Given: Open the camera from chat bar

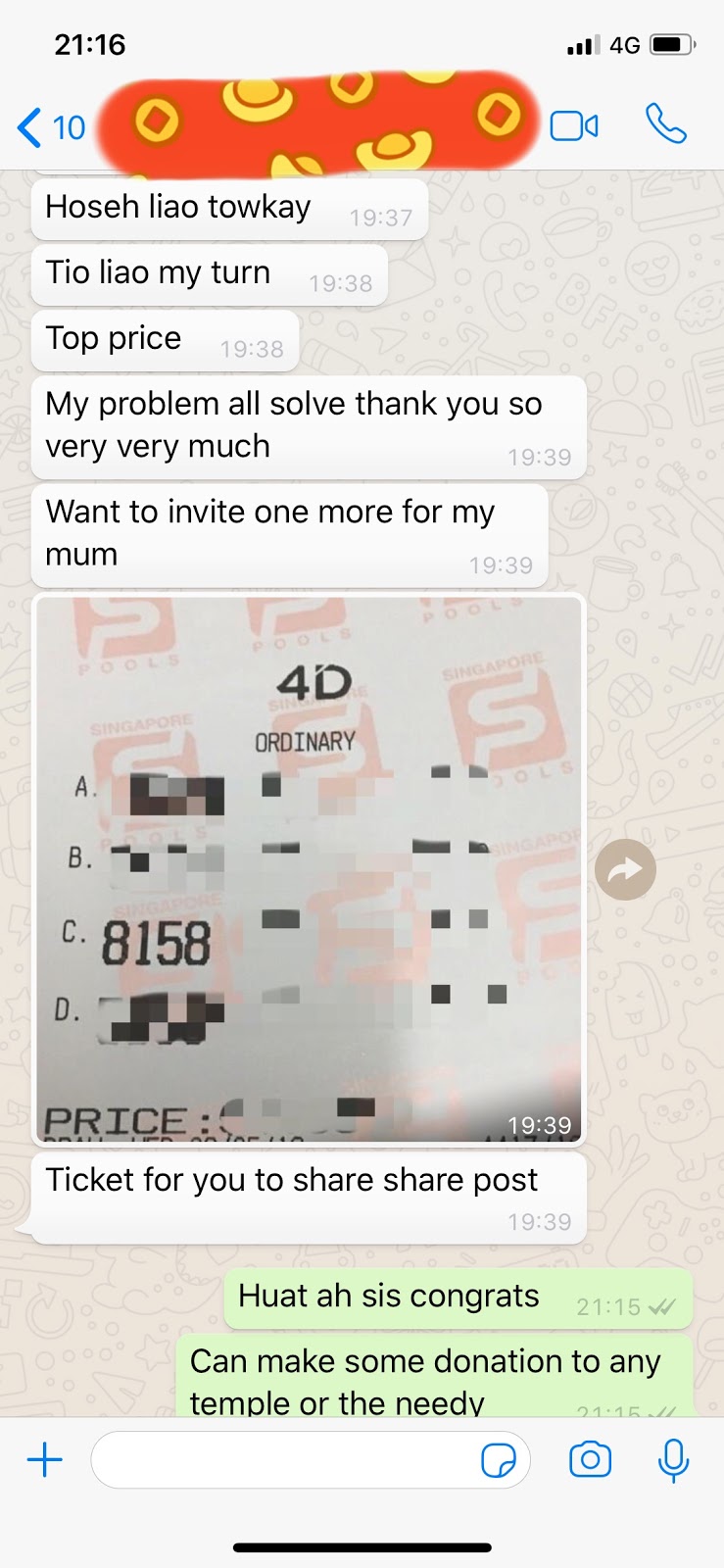Looking at the screenshot, I should (590, 1460).
